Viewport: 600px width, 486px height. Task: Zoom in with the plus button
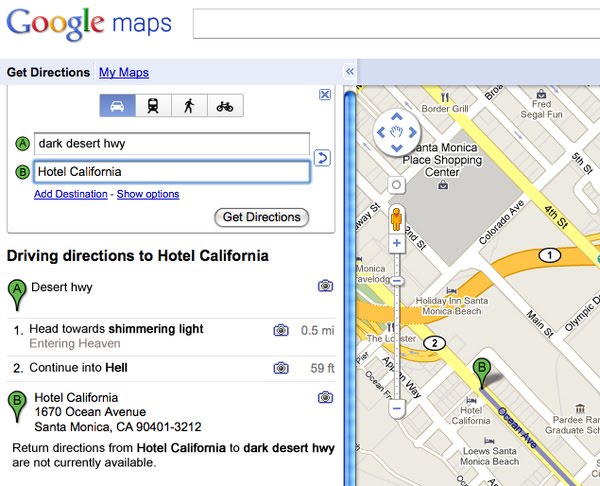pyautogui.click(x=397, y=243)
